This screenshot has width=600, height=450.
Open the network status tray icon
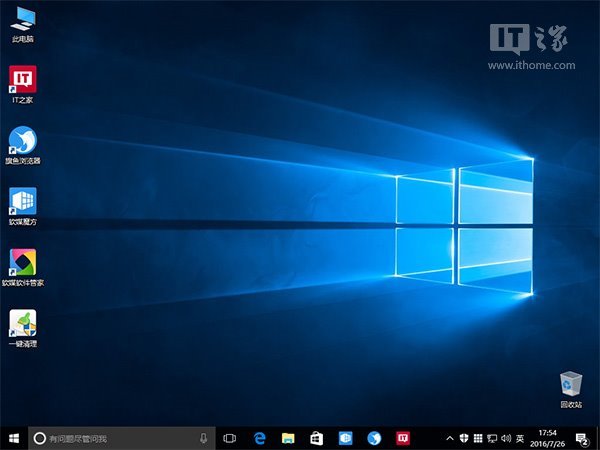coord(492,438)
